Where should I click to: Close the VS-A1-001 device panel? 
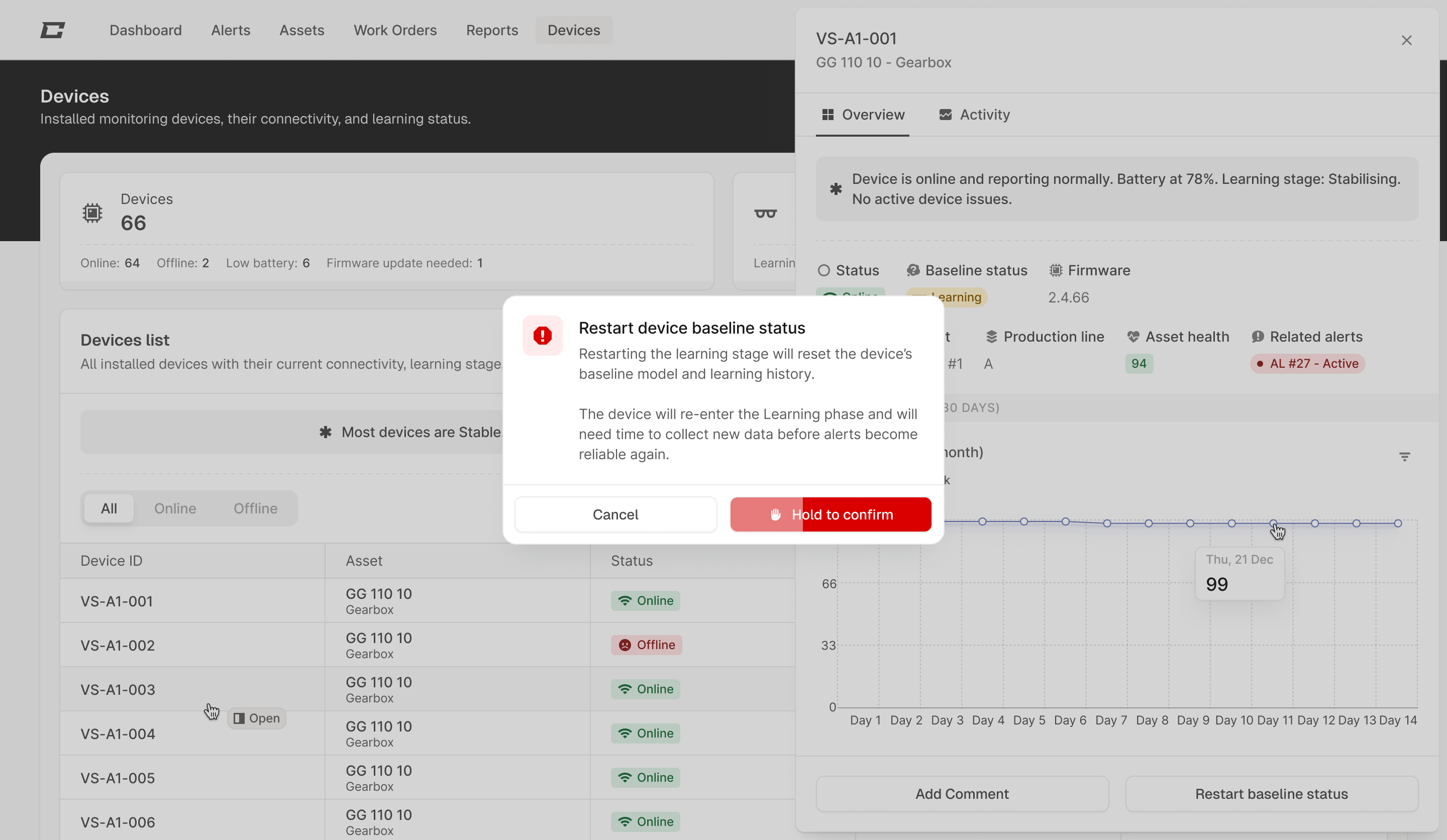(1406, 40)
